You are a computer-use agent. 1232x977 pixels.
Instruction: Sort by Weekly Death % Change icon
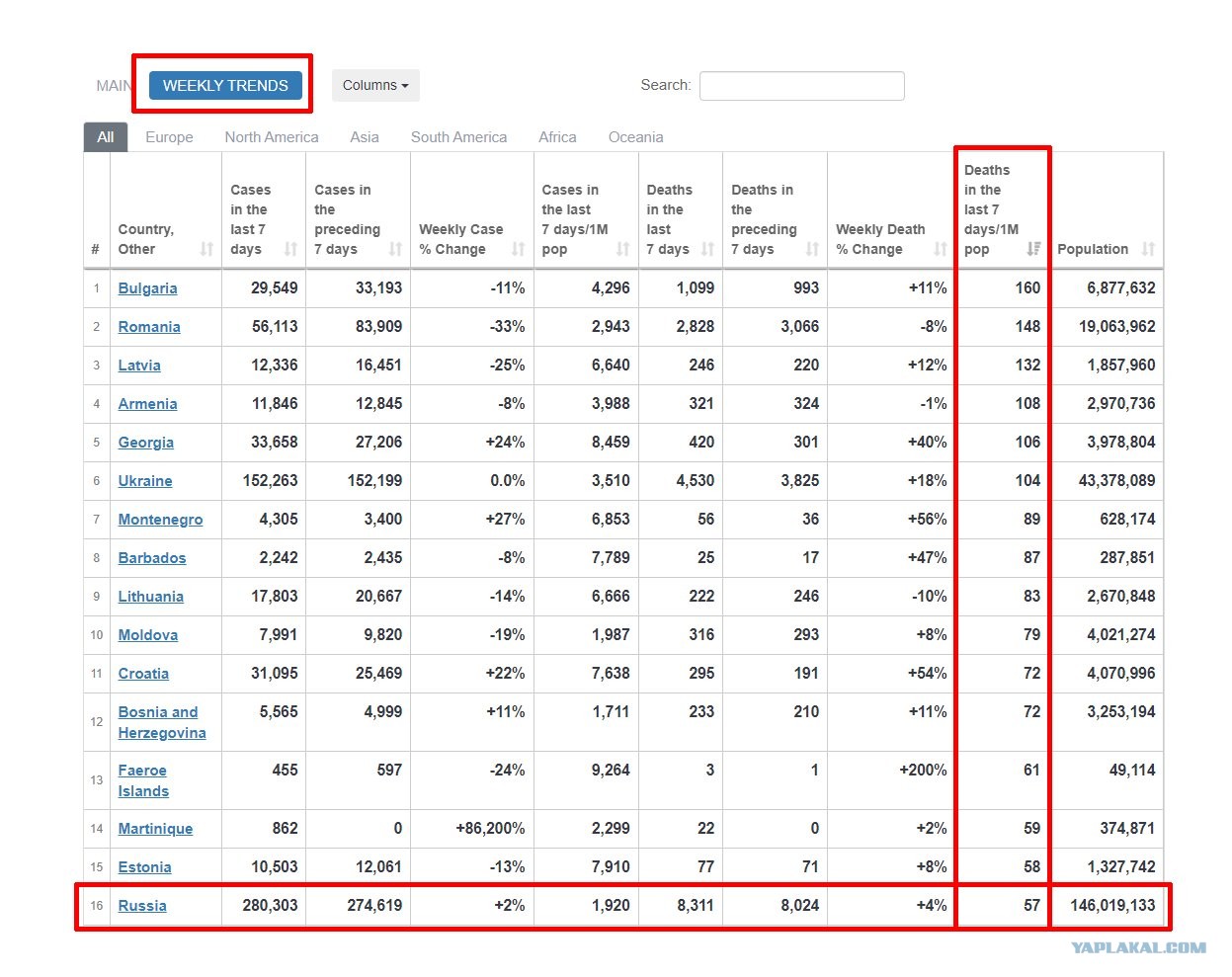pyautogui.click(x=940, y=249)
